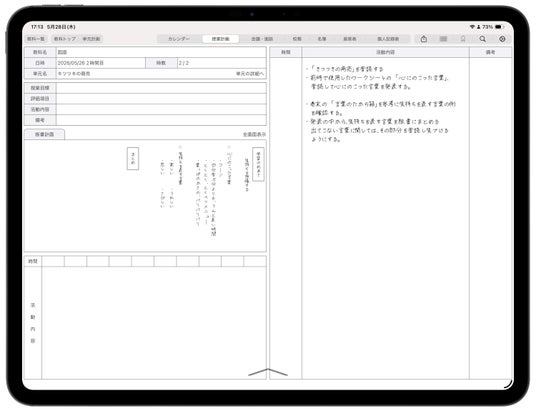Select the 板書計画 tab
The height and width of the screenshot is (411, 536).
pos(44,135)
